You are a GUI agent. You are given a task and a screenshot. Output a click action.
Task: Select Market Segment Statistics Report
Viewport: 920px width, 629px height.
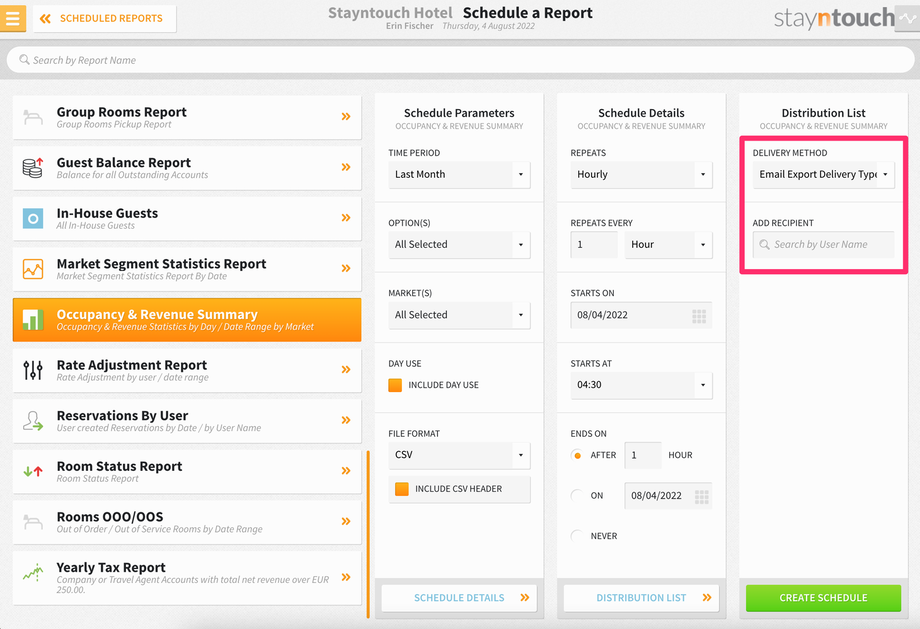(x=187, y=269)
